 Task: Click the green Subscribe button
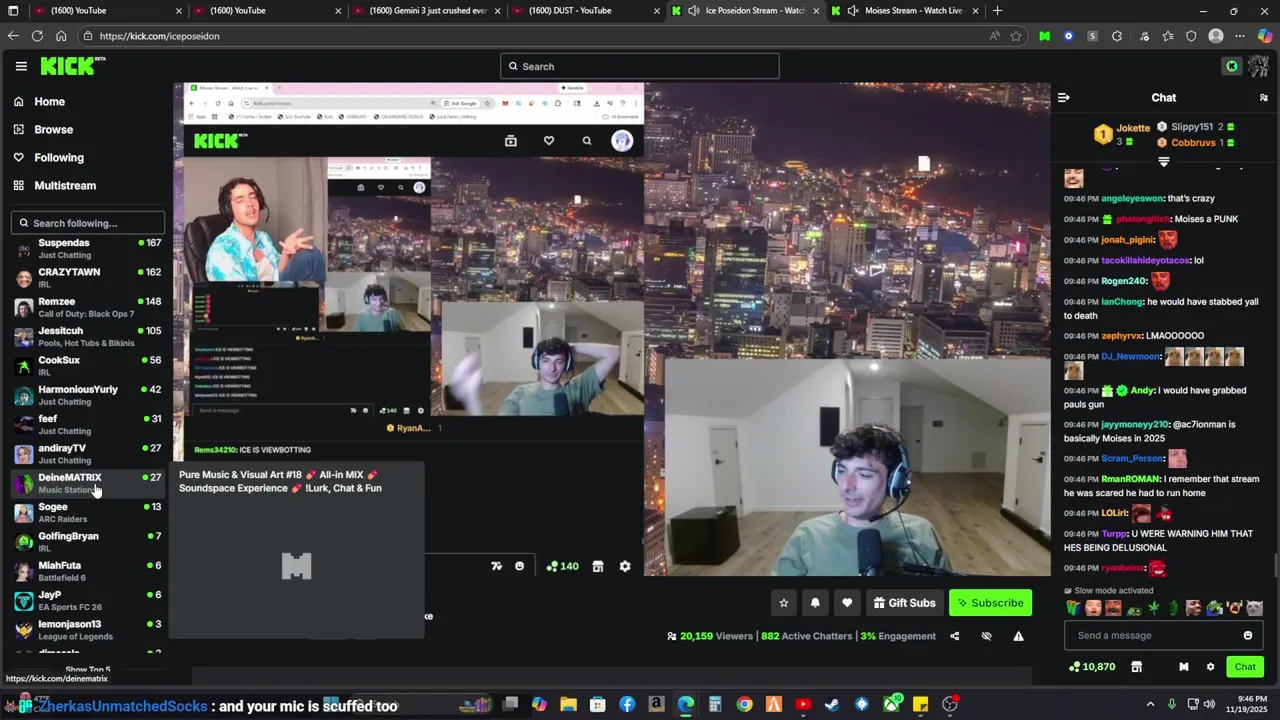pos(990,603)
